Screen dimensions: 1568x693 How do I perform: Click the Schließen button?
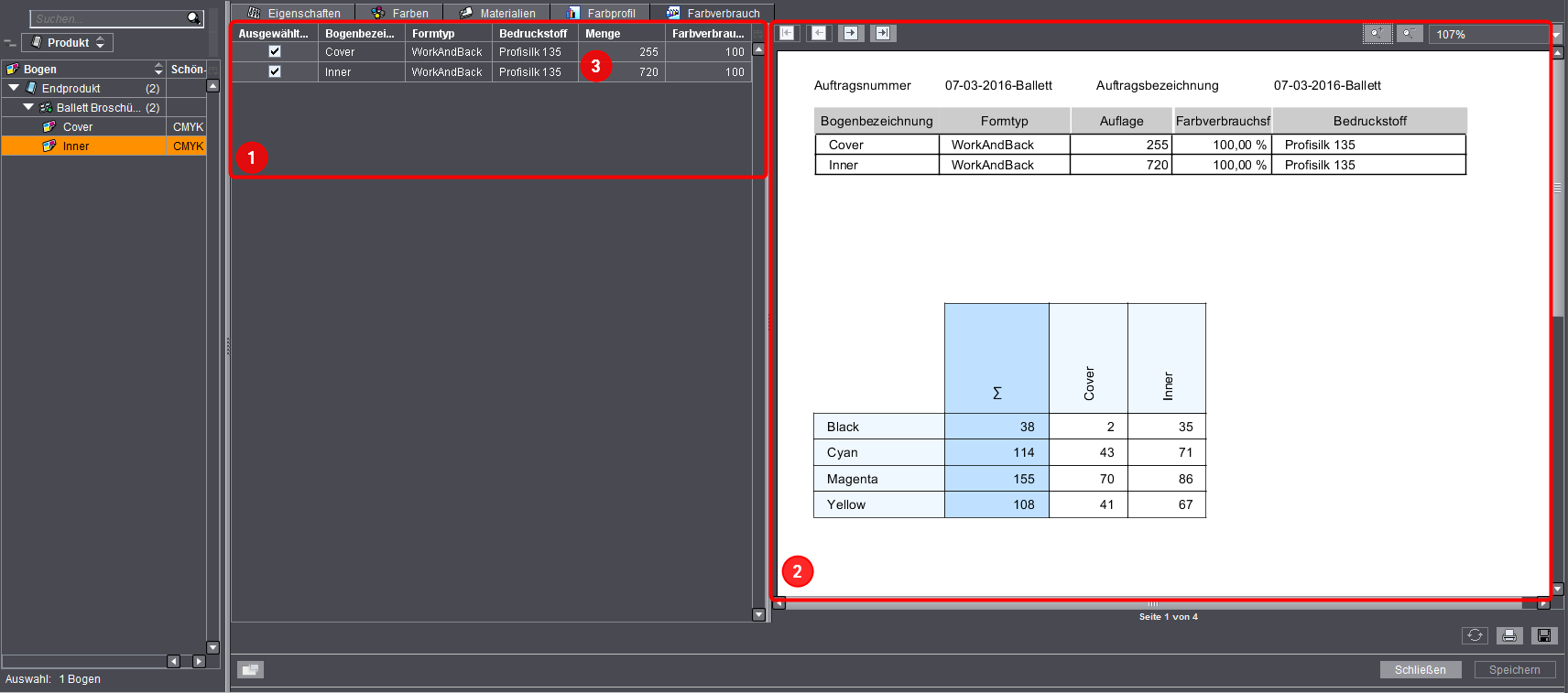click(x=1421, y=670)
